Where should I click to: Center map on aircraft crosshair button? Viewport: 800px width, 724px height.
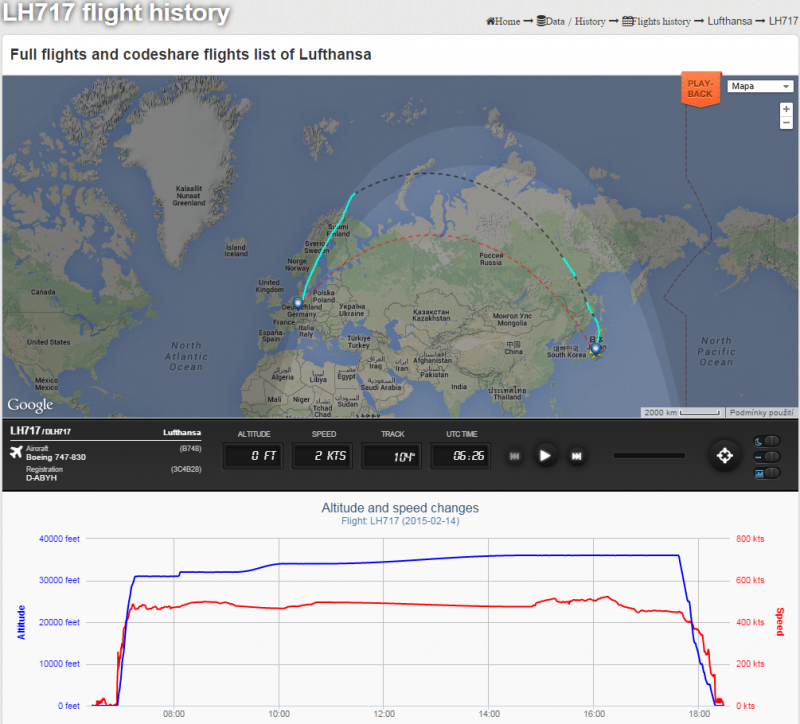click(x=724, y=456)
